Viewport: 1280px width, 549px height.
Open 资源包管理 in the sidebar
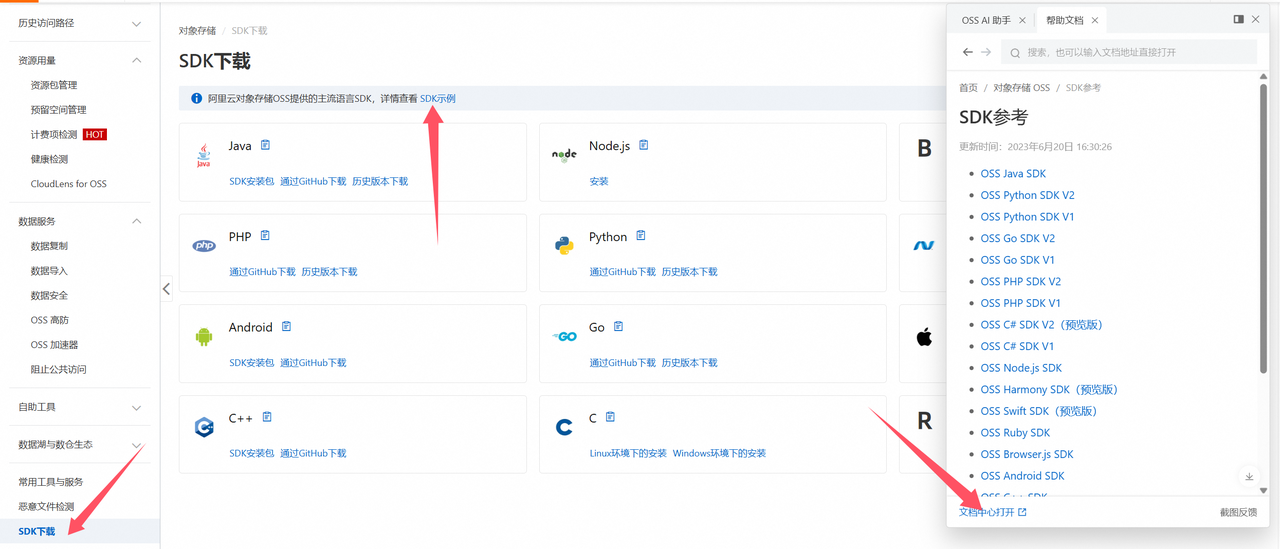tap(54, 85)
